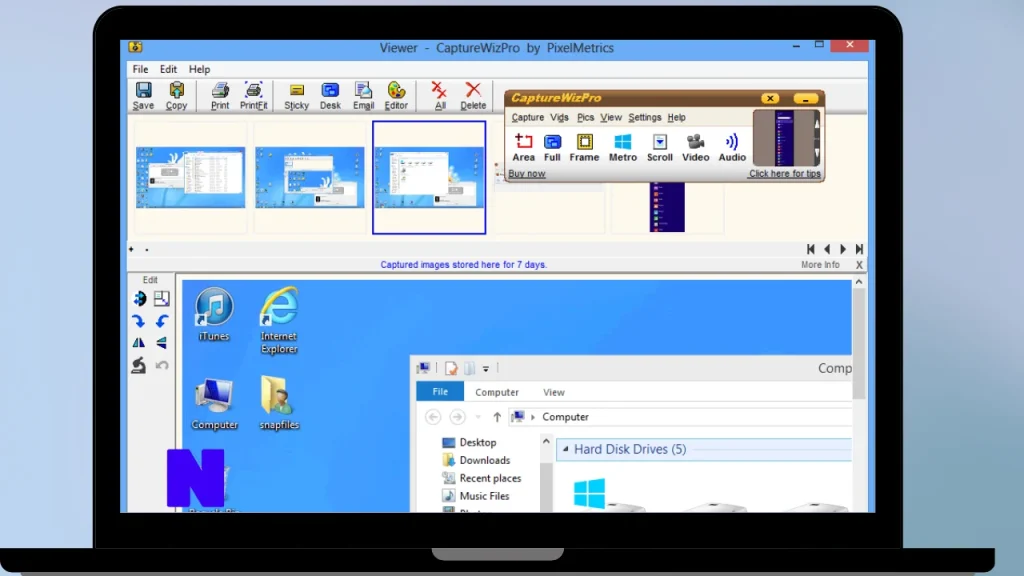The width and height of the screenshot is (1024, 576).
Task: Select the second desktop capture thumbnail
Action: (x=310, y=177)
